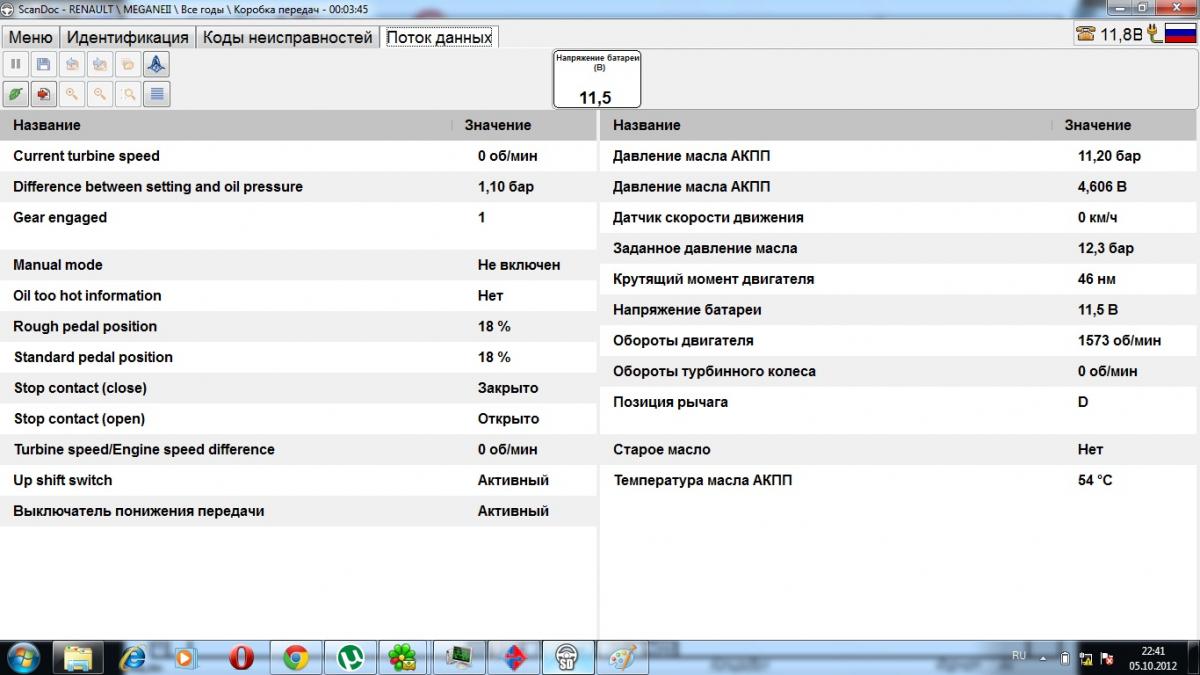Select the Manual mode row

tap(299, 265)
